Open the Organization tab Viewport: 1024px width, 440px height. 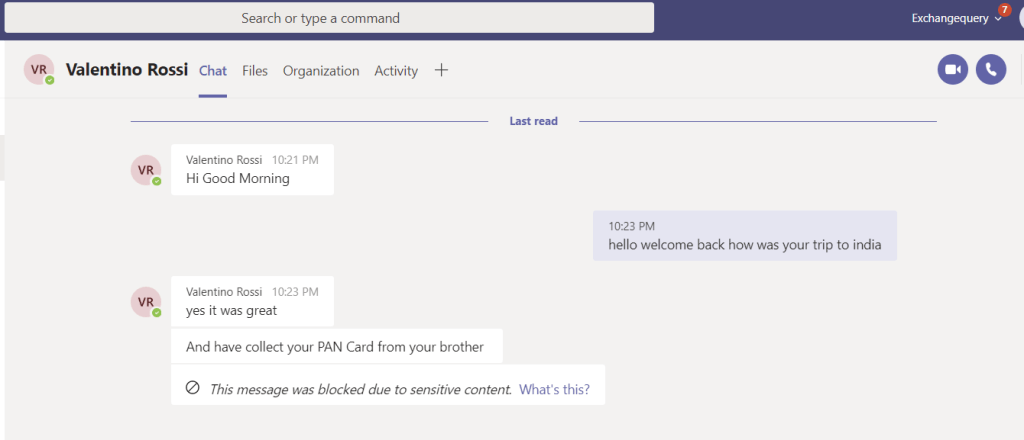(x=321, y=71)
